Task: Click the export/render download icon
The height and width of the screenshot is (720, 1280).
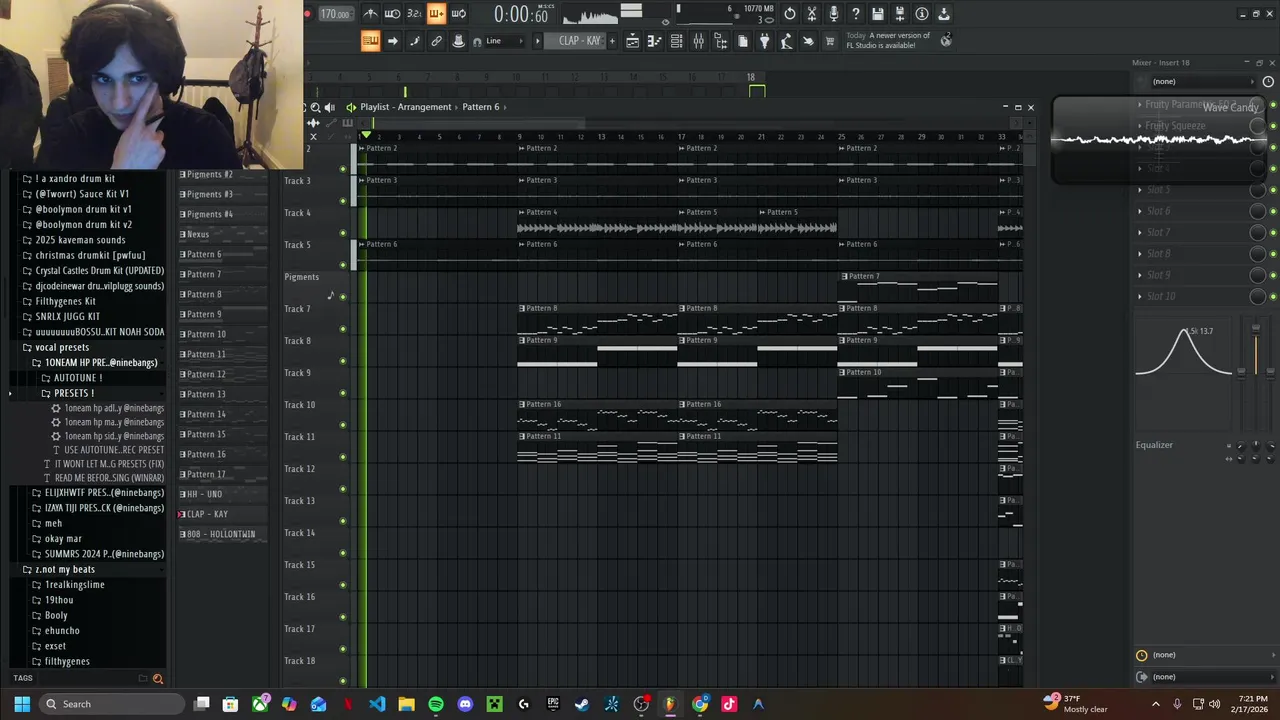Action: 944,14
